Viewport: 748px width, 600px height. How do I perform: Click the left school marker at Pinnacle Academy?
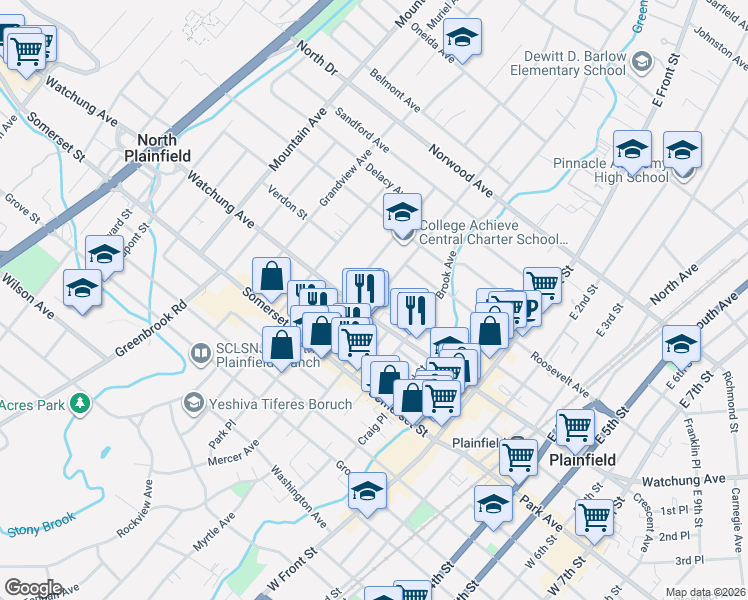pyautogui.click(x=632, y=152)
